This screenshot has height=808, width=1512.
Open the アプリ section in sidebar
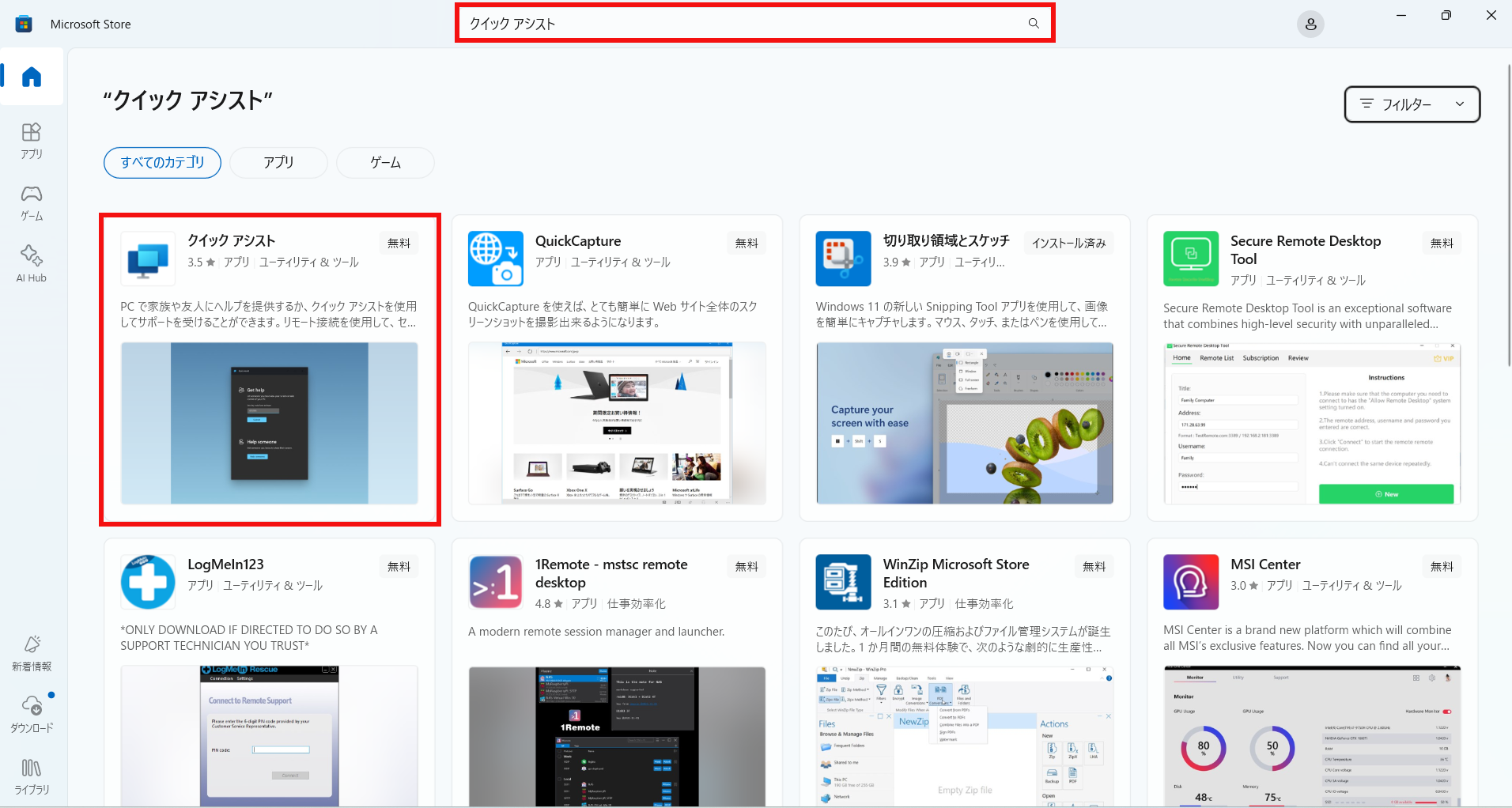tap(32, 141)
